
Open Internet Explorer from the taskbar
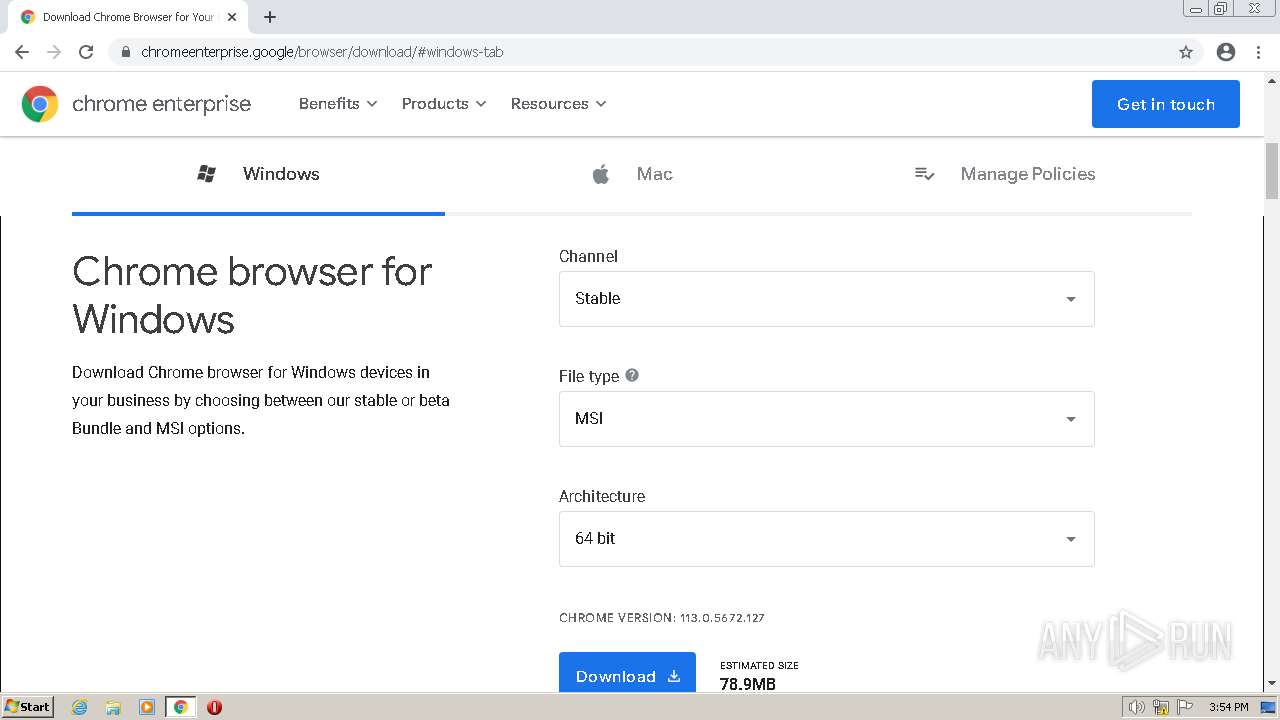click(x=80, y=707)
